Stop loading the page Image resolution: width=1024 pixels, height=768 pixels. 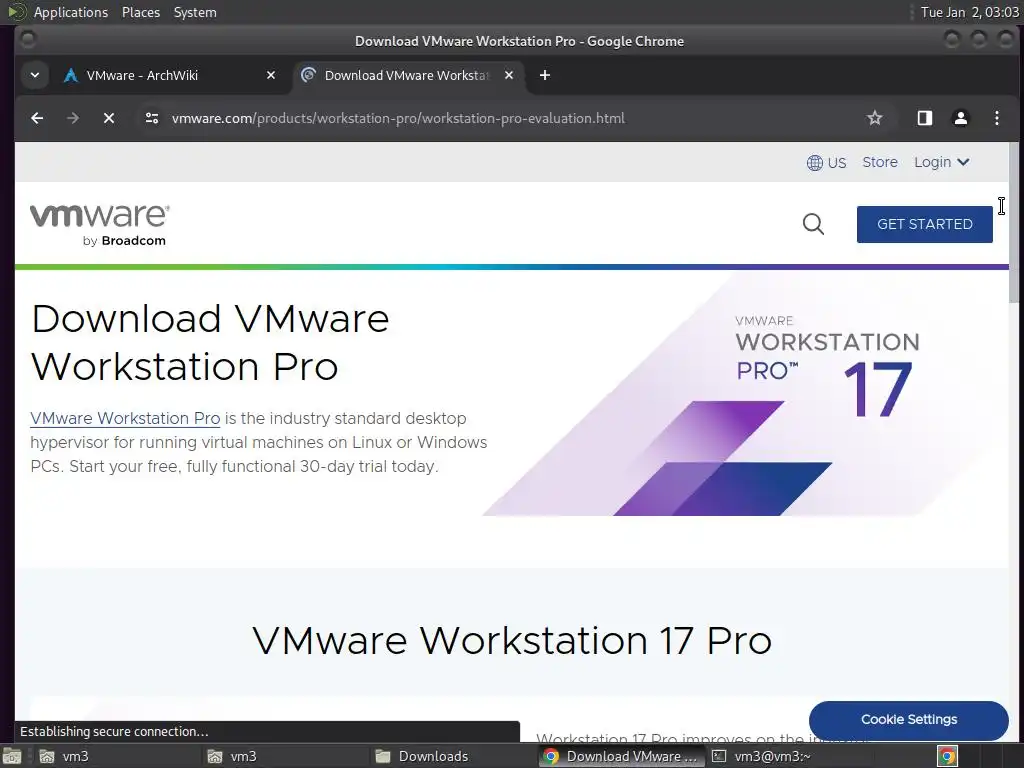click(109, 118)
